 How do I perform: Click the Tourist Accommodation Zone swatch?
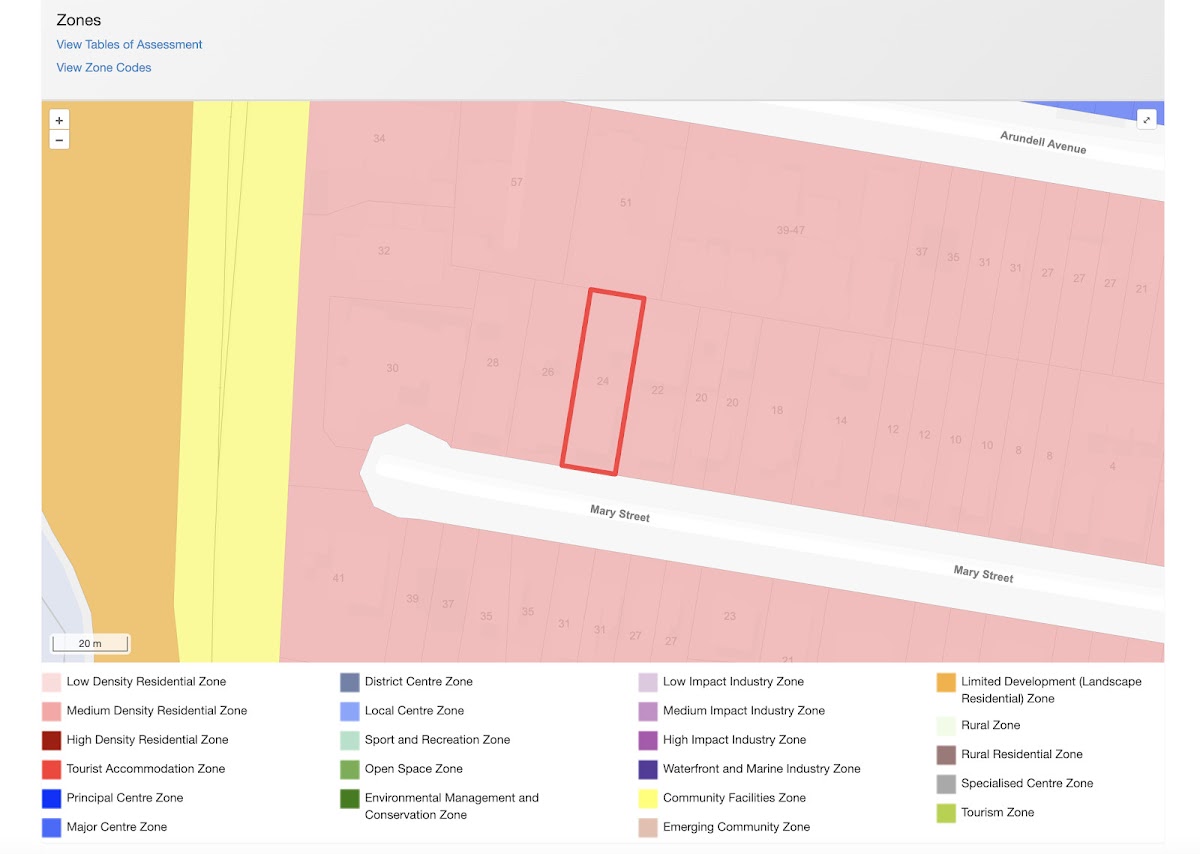click(50, 770)
